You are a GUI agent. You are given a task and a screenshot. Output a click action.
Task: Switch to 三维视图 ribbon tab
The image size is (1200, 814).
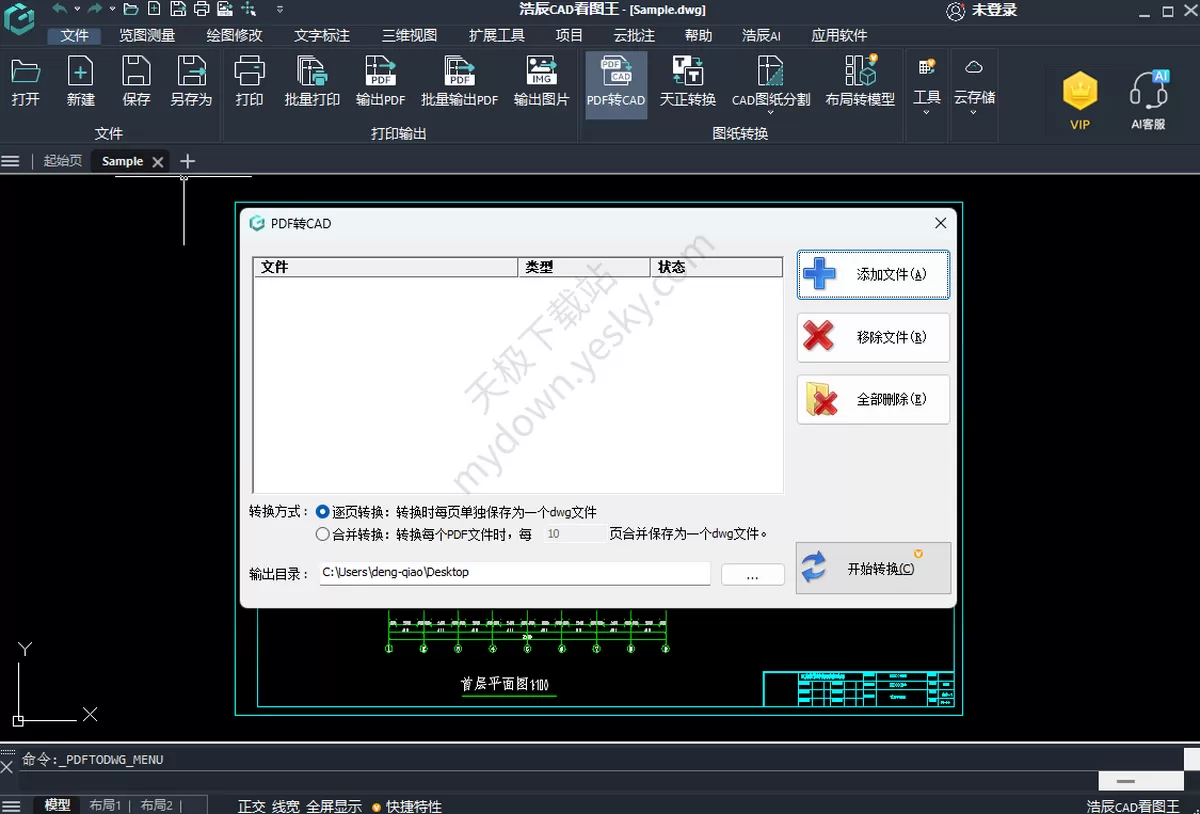[410, 35]
